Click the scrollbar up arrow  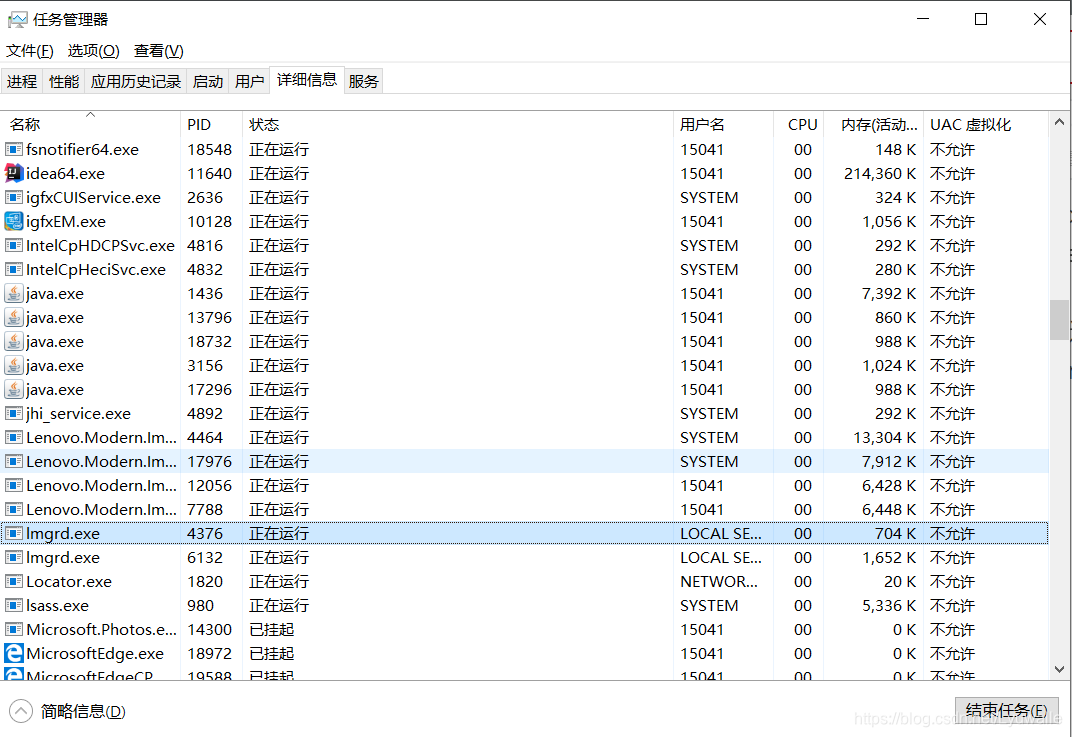pos(1059,122)
